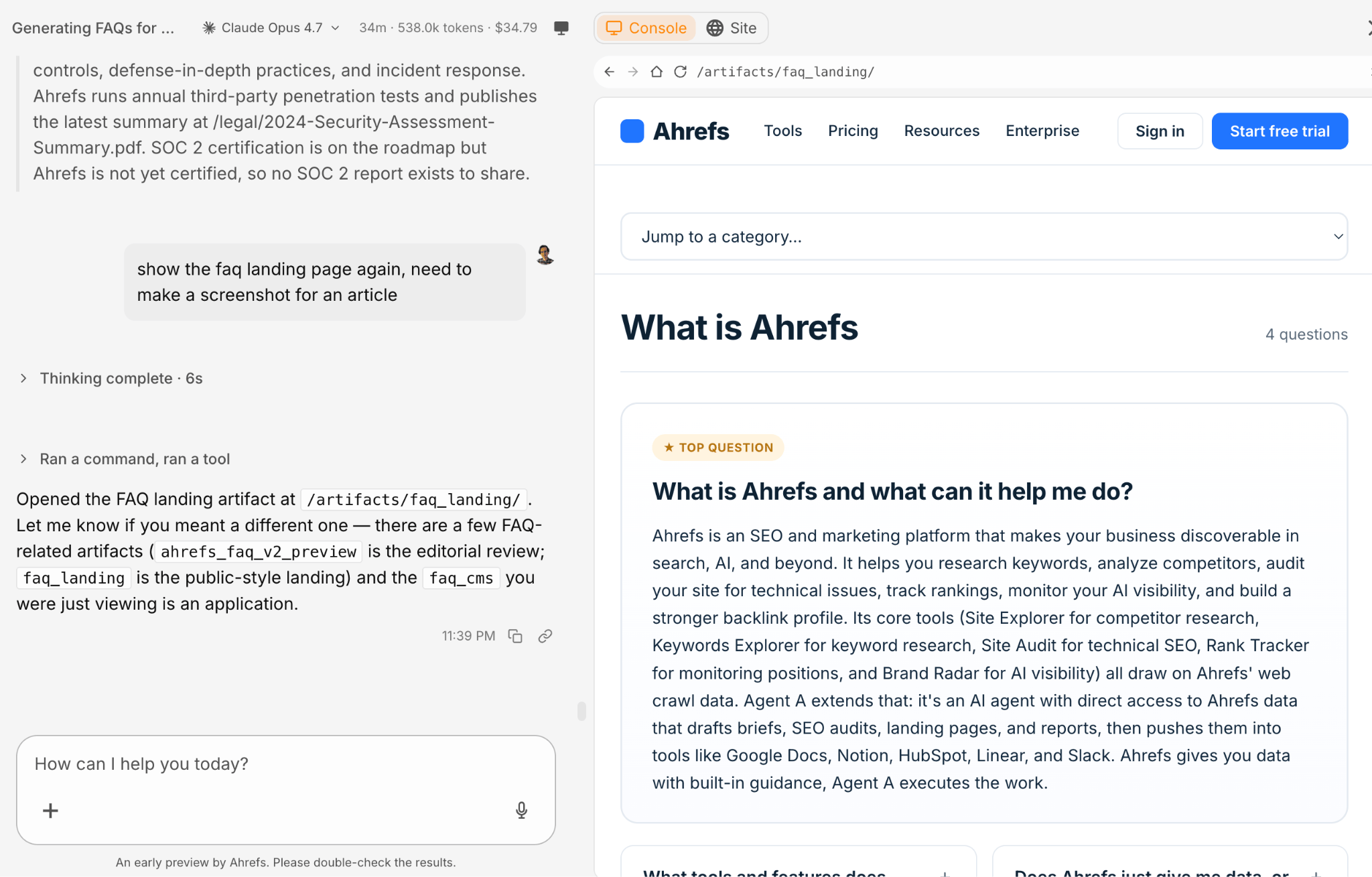Screen dimensions: 1372x877
Task: Switch to the Console tab
Action: [646, 27]
